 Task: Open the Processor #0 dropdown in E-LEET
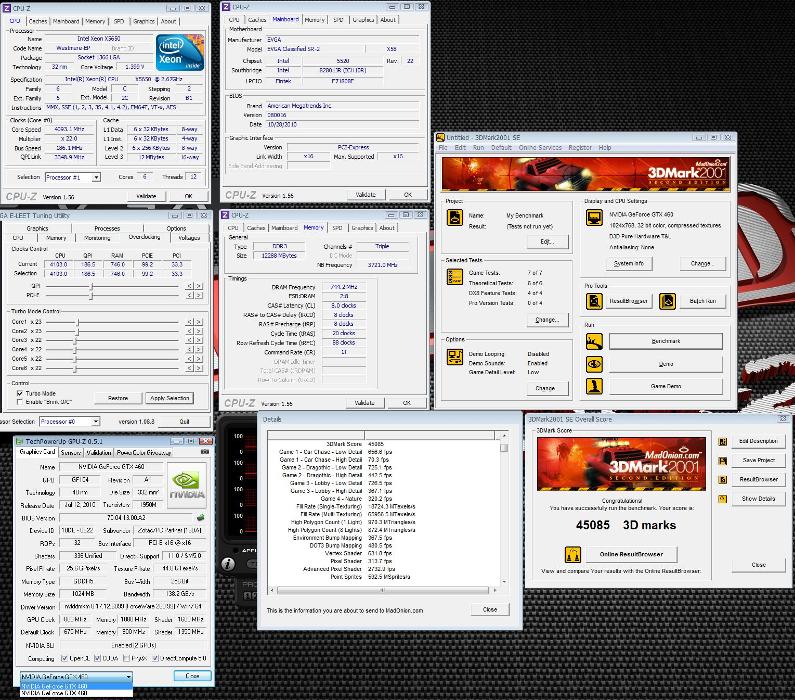point(95,422)
